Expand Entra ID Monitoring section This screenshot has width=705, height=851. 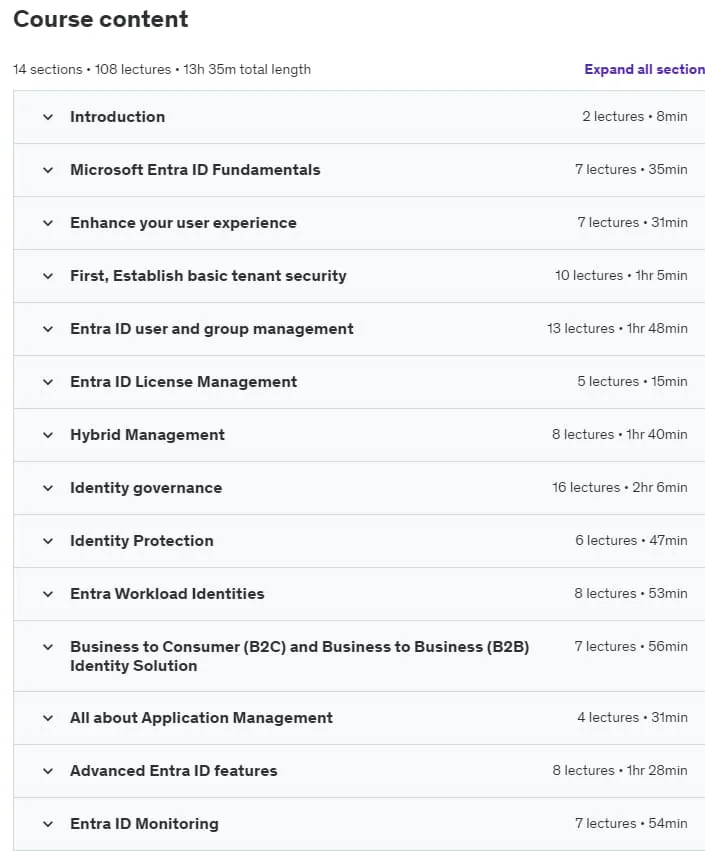pos(359,823)
